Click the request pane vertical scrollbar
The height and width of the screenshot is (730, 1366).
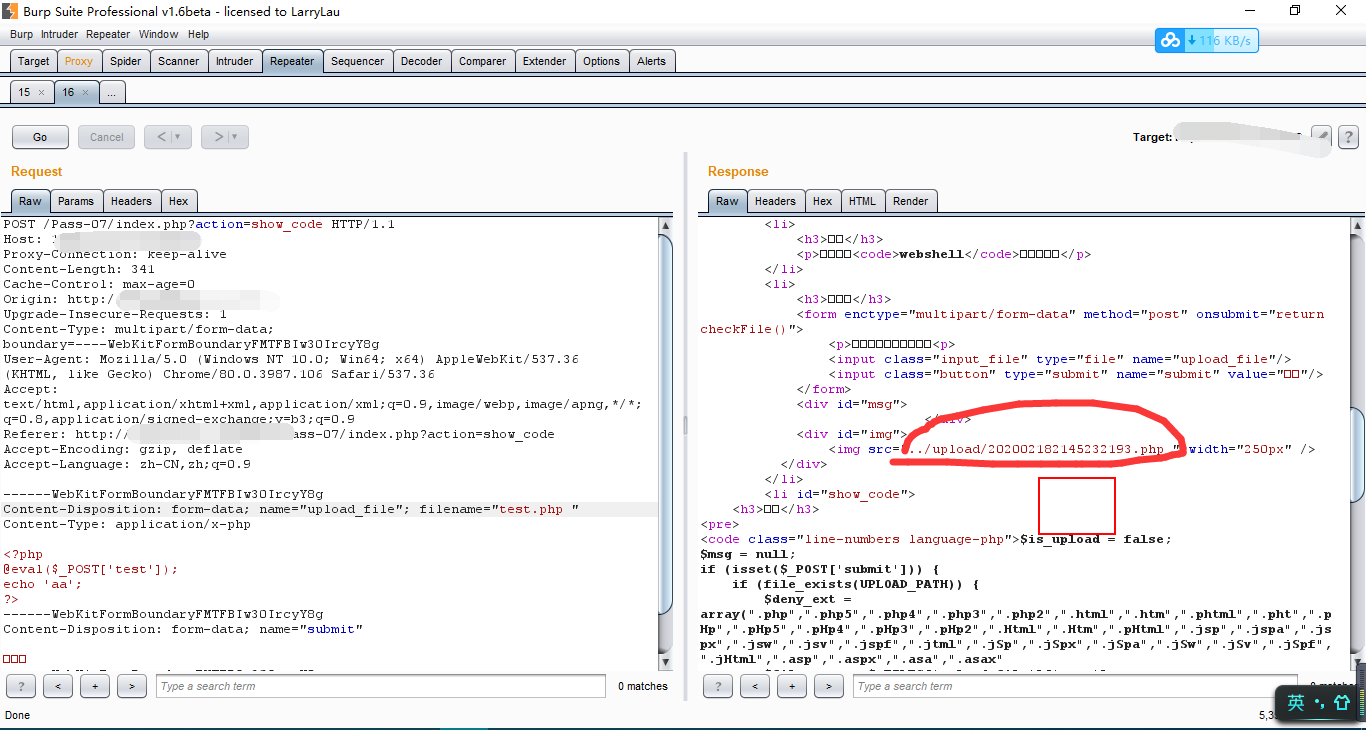[667, 442]
